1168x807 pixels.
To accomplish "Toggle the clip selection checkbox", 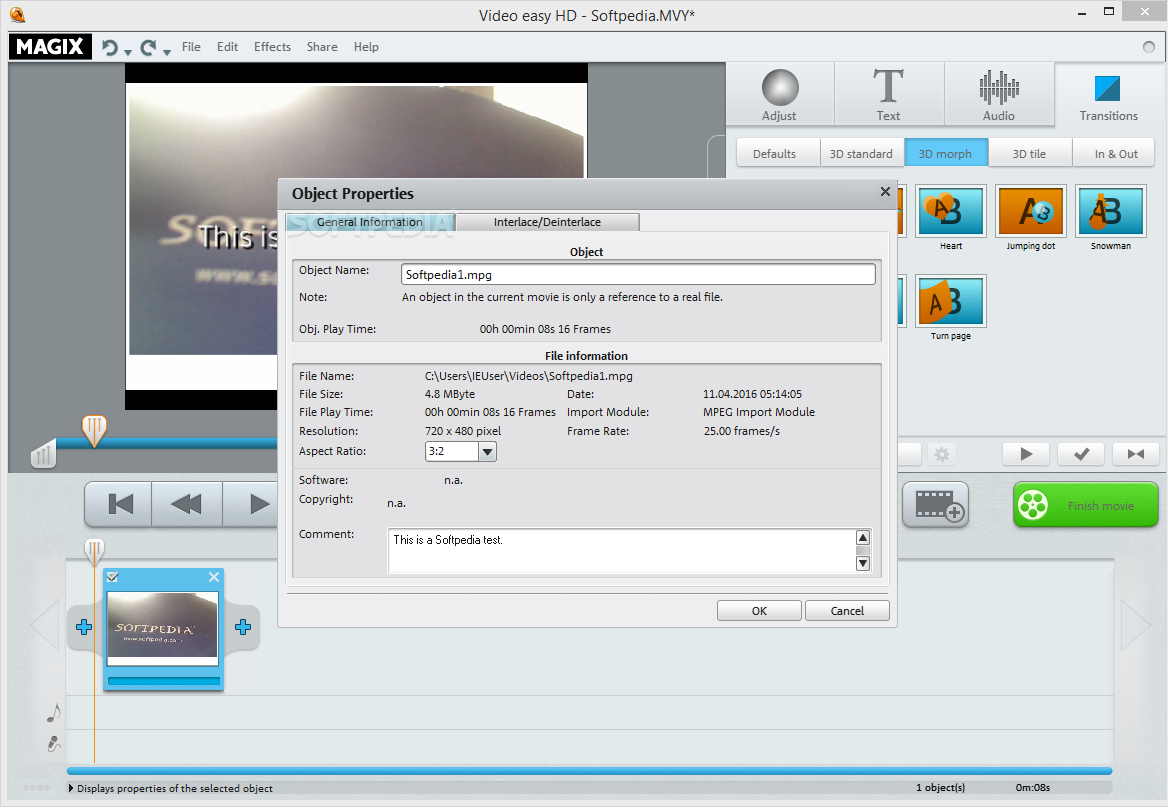I will (113, 577).
